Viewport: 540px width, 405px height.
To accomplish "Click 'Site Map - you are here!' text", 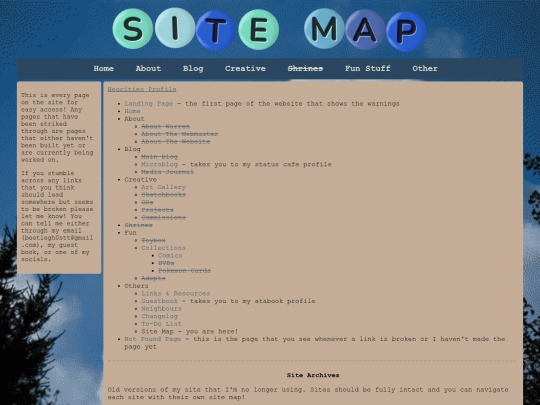I will click(190, 331).
